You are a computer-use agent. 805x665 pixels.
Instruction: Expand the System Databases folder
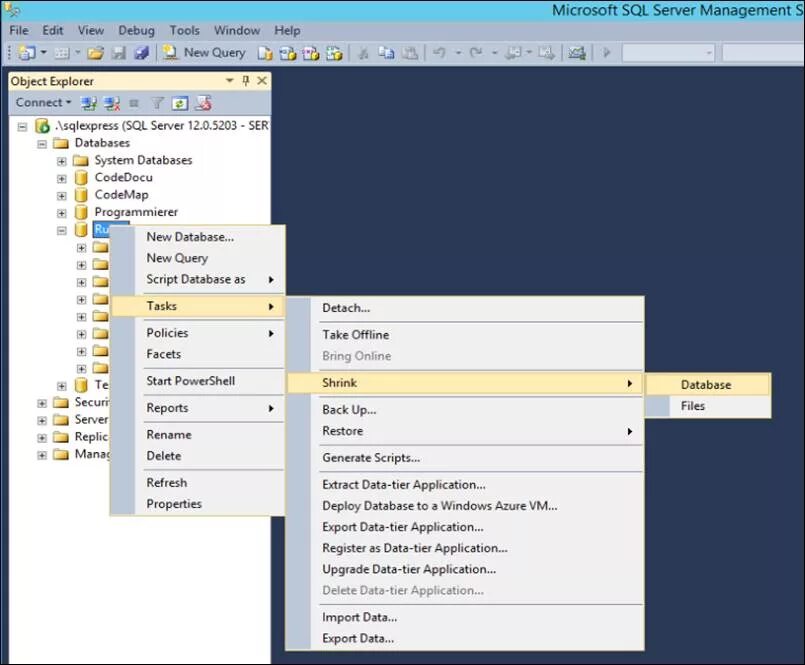click(x=62, y=161)
